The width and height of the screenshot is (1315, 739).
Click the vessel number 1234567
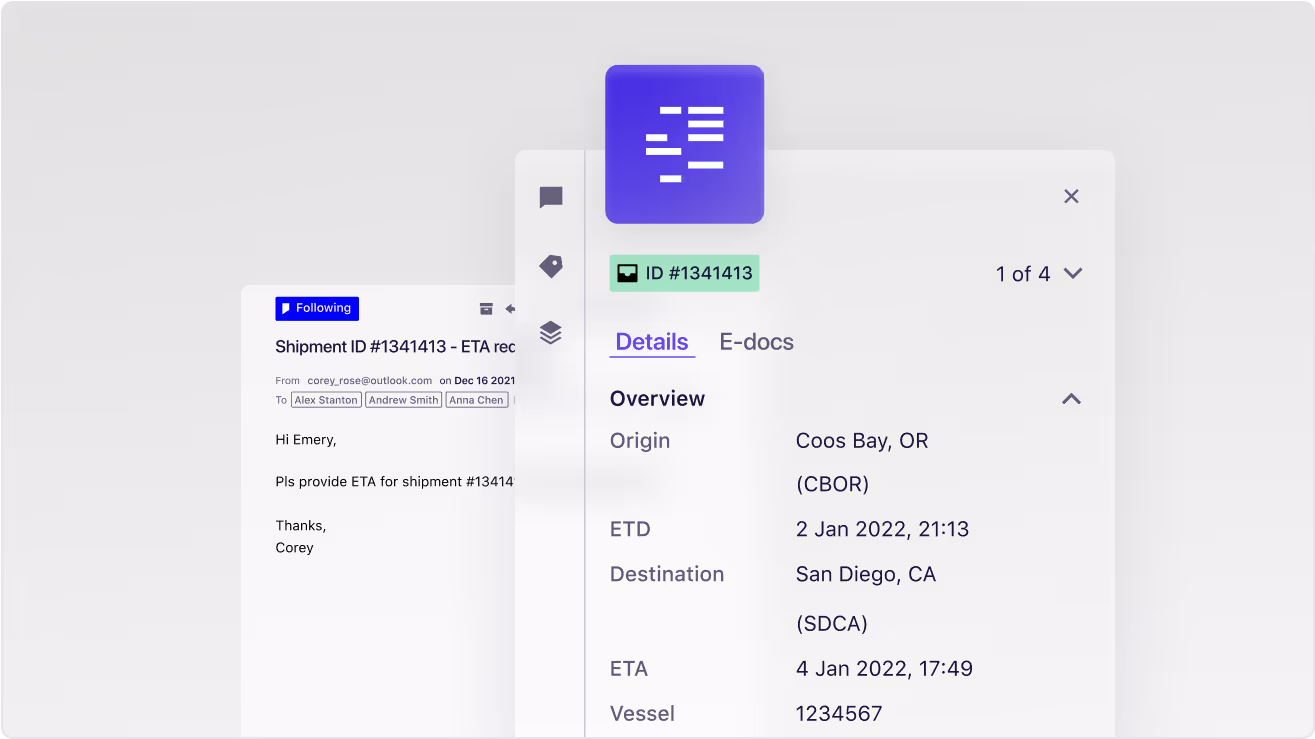tap(839, 714)
